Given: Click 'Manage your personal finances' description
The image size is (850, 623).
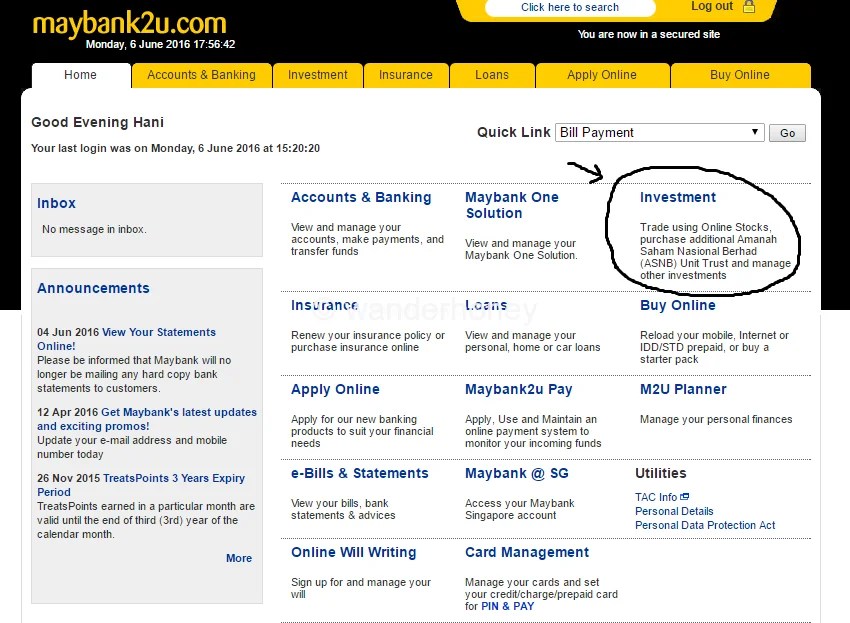Looking at the screenshot, I should click(716, 419).
